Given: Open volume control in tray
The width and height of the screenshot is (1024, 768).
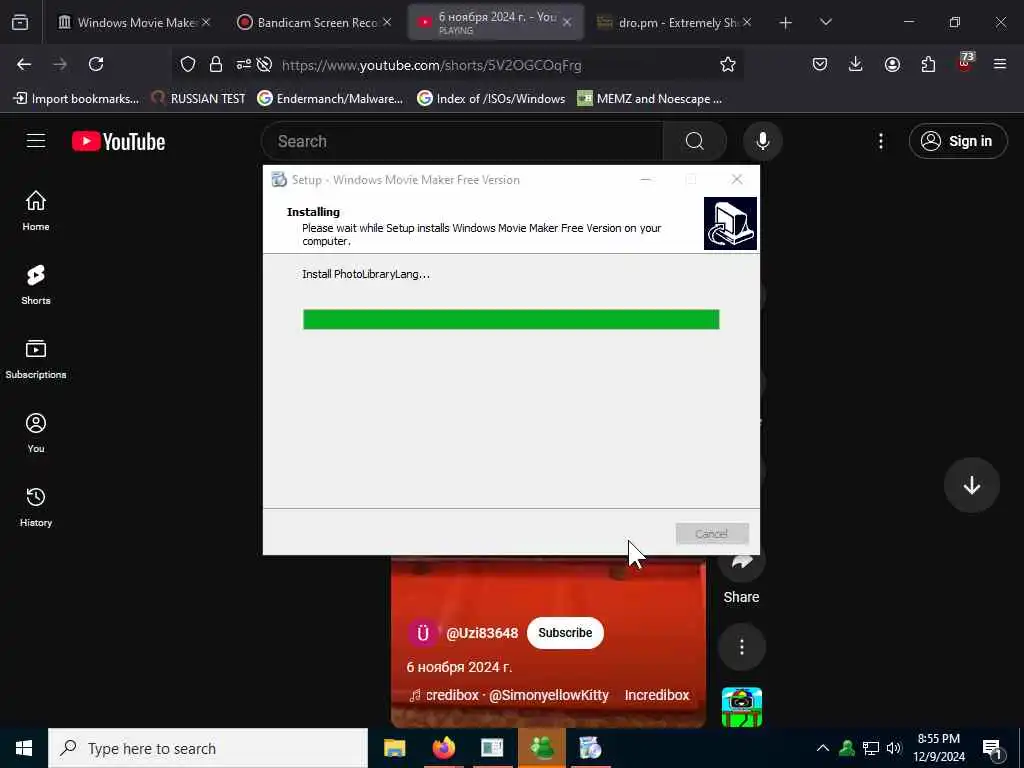Looking at the screenshot, I should [894, 748].
